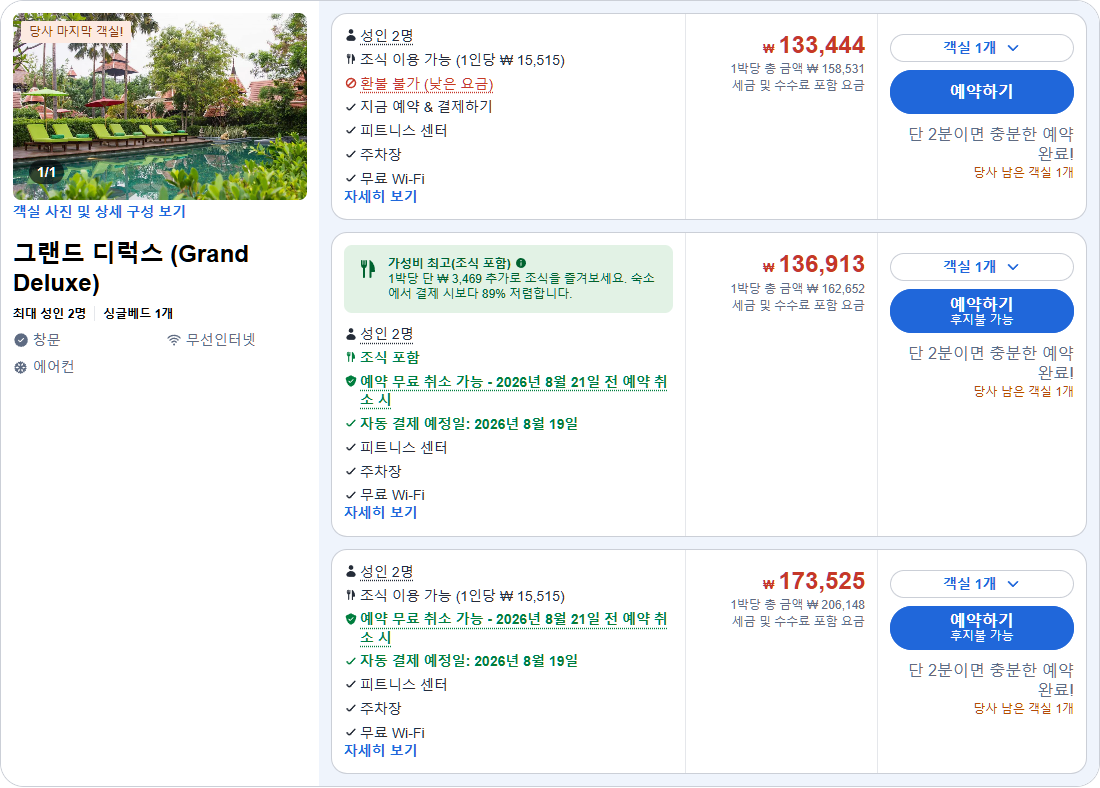Image resolution: width=1100 pixels, height=788 pixels.
Task: Click the green shield icon in the ₩173,525 offer
Action: pyautogui.click(x=351, y=619)
